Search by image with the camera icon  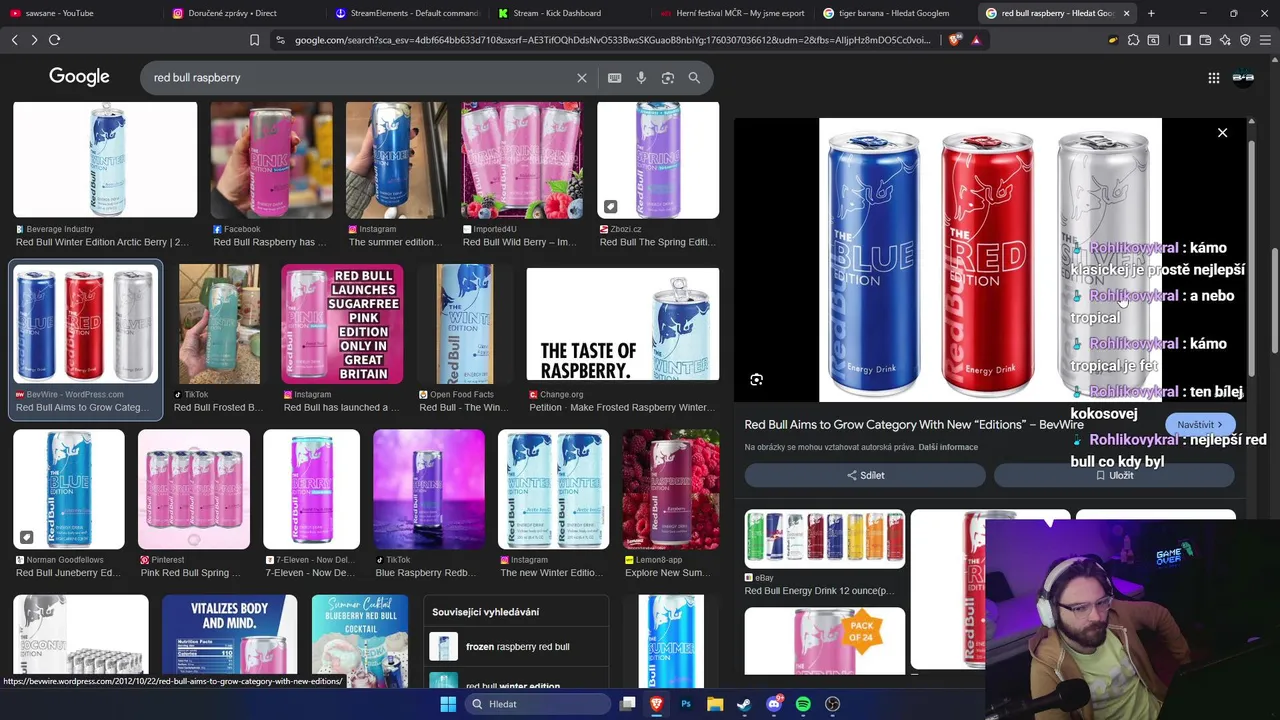pyautogui.click(x=668, y=78)
